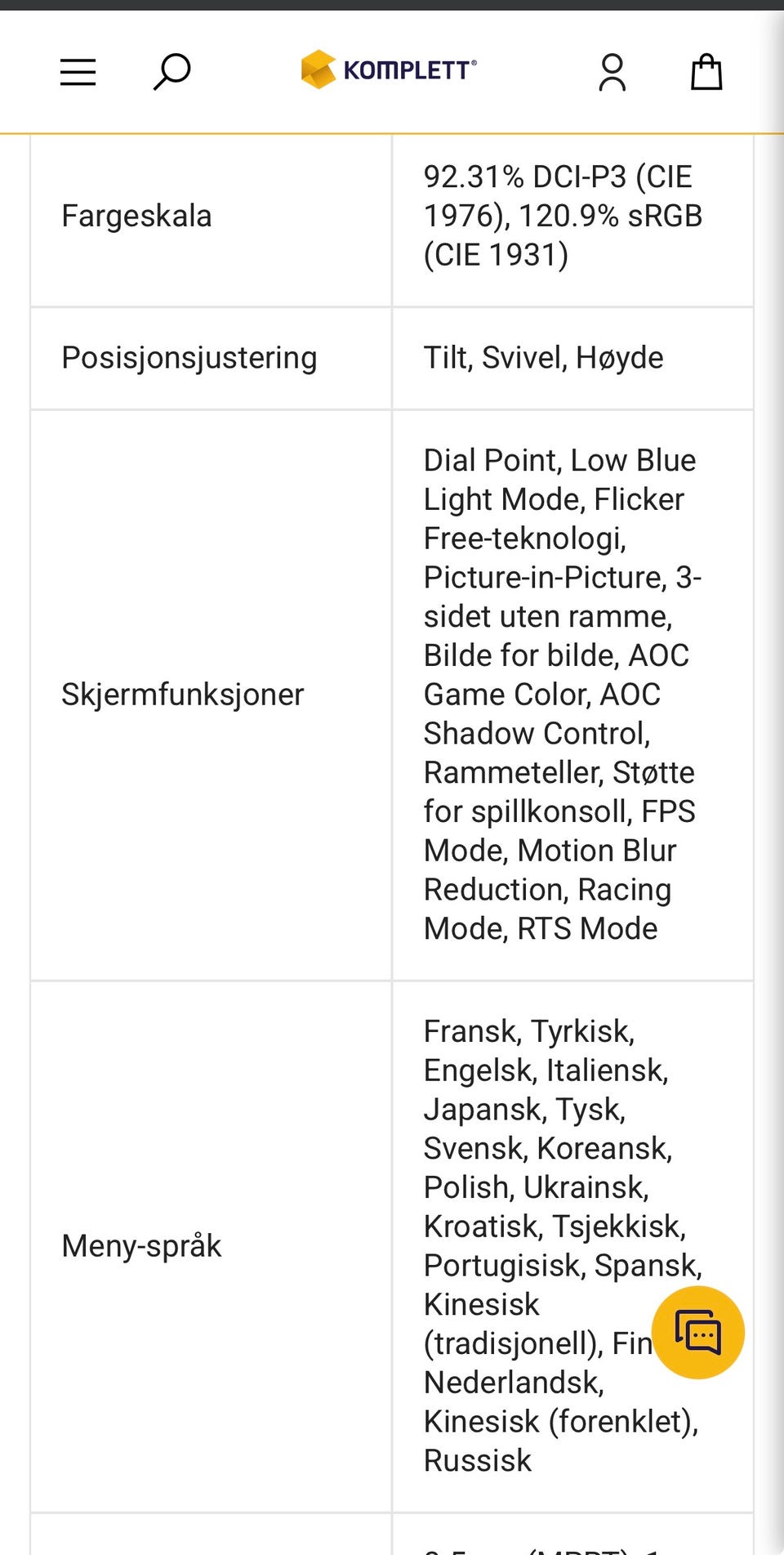
Task: Click the Kinesisk (forenklet) language text
Action: coord(561,1421)
